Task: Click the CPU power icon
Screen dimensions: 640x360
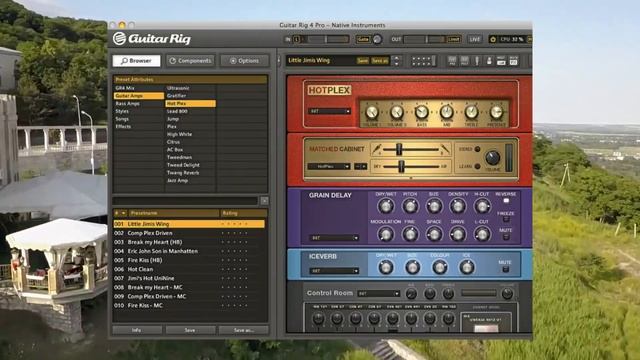Action: click(x=493, y=39)
